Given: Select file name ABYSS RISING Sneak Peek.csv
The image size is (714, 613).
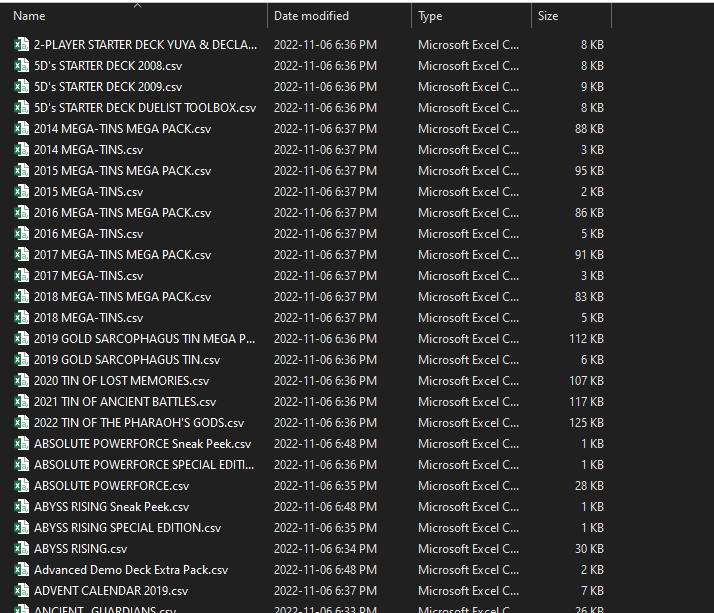Looking at the screenshot, I should click(x=112, y=506).
